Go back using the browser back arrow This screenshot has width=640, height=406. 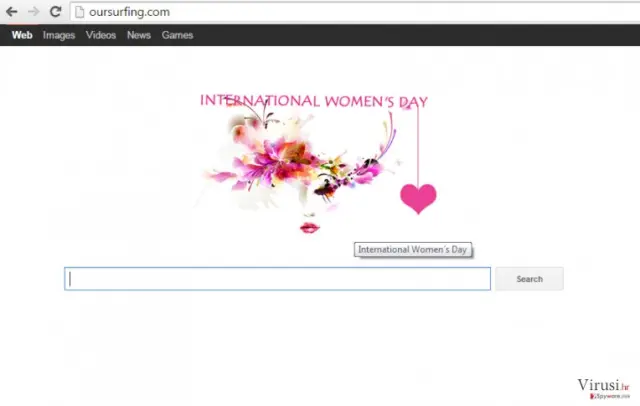point(11,12)
